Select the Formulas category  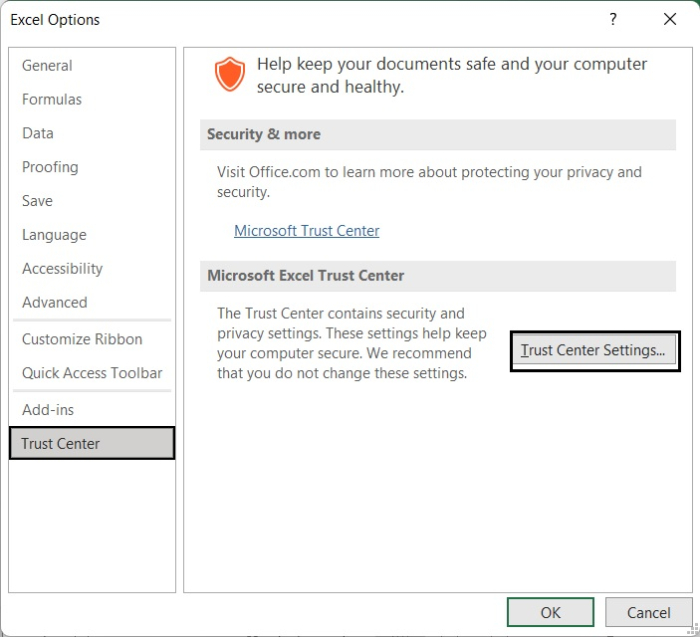[x=52, y=100]
